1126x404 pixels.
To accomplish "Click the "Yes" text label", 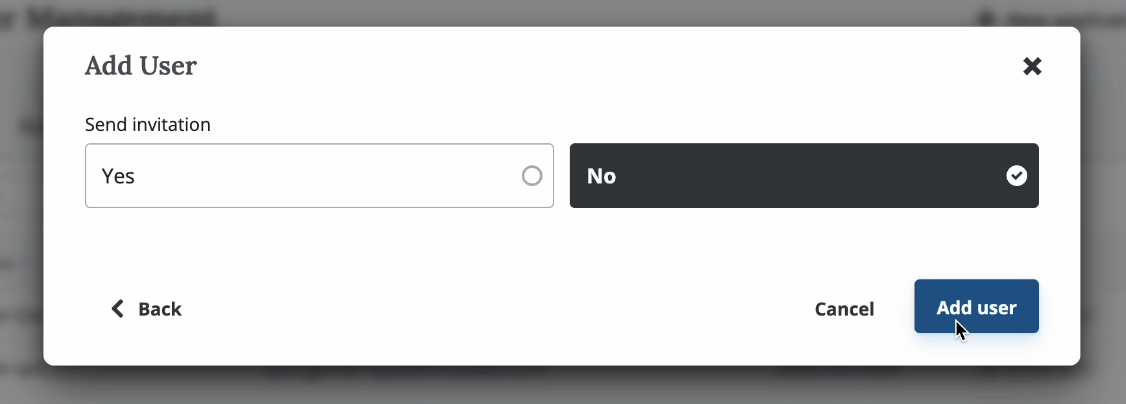I will click(x=118, y=176).
